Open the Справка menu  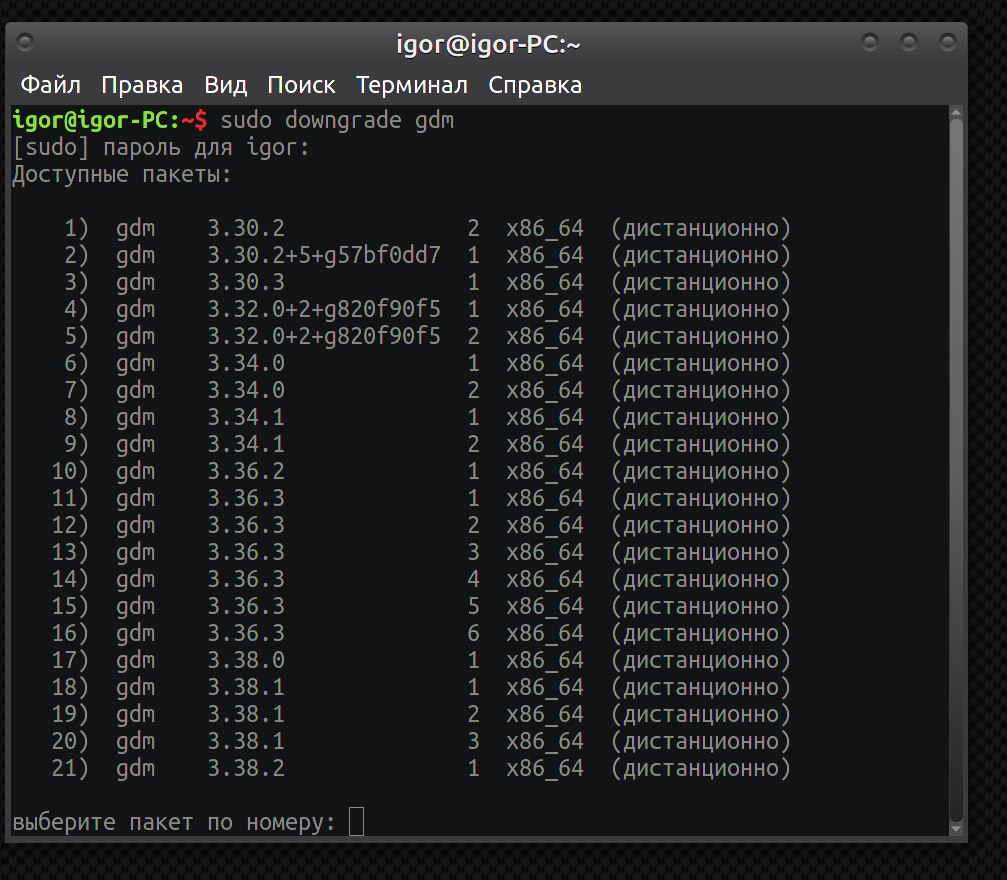pyautogui.click(x=535, y=85)
